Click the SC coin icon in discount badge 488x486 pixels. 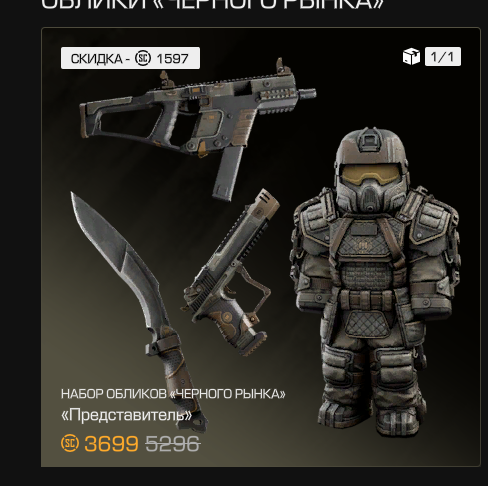click(x=143, y=58)
